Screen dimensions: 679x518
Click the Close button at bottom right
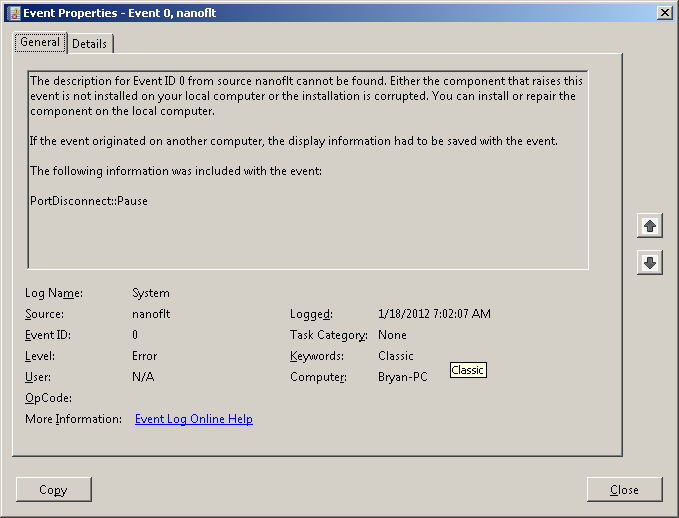pyautogui.click(x=625, y=490)
